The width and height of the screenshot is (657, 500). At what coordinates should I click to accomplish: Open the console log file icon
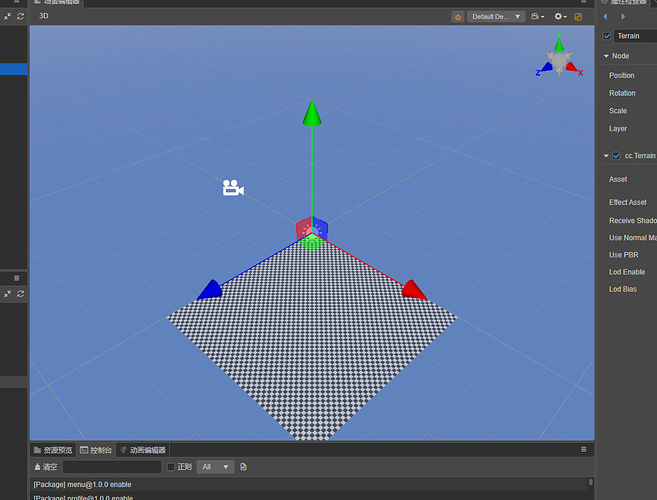[243, 466]
